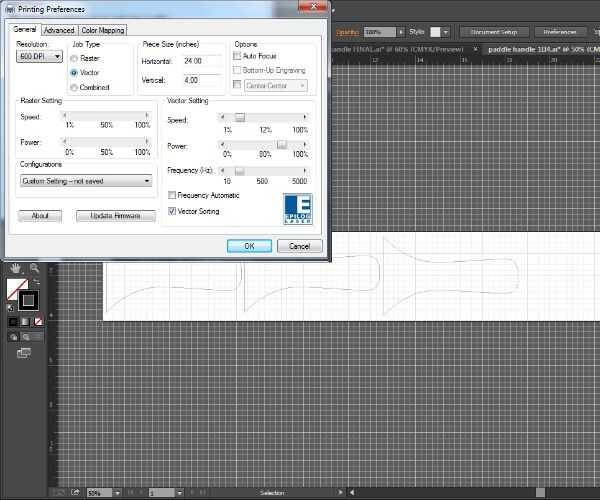Image resolution: width=600 pixels, height=500 pixels.
Task: Click Frequency slider left arrow
Action: click(x=222, y=171)
